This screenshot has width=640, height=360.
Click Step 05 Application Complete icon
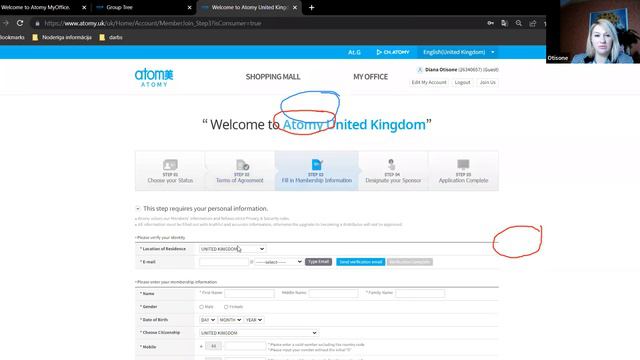tap(463, 164)
